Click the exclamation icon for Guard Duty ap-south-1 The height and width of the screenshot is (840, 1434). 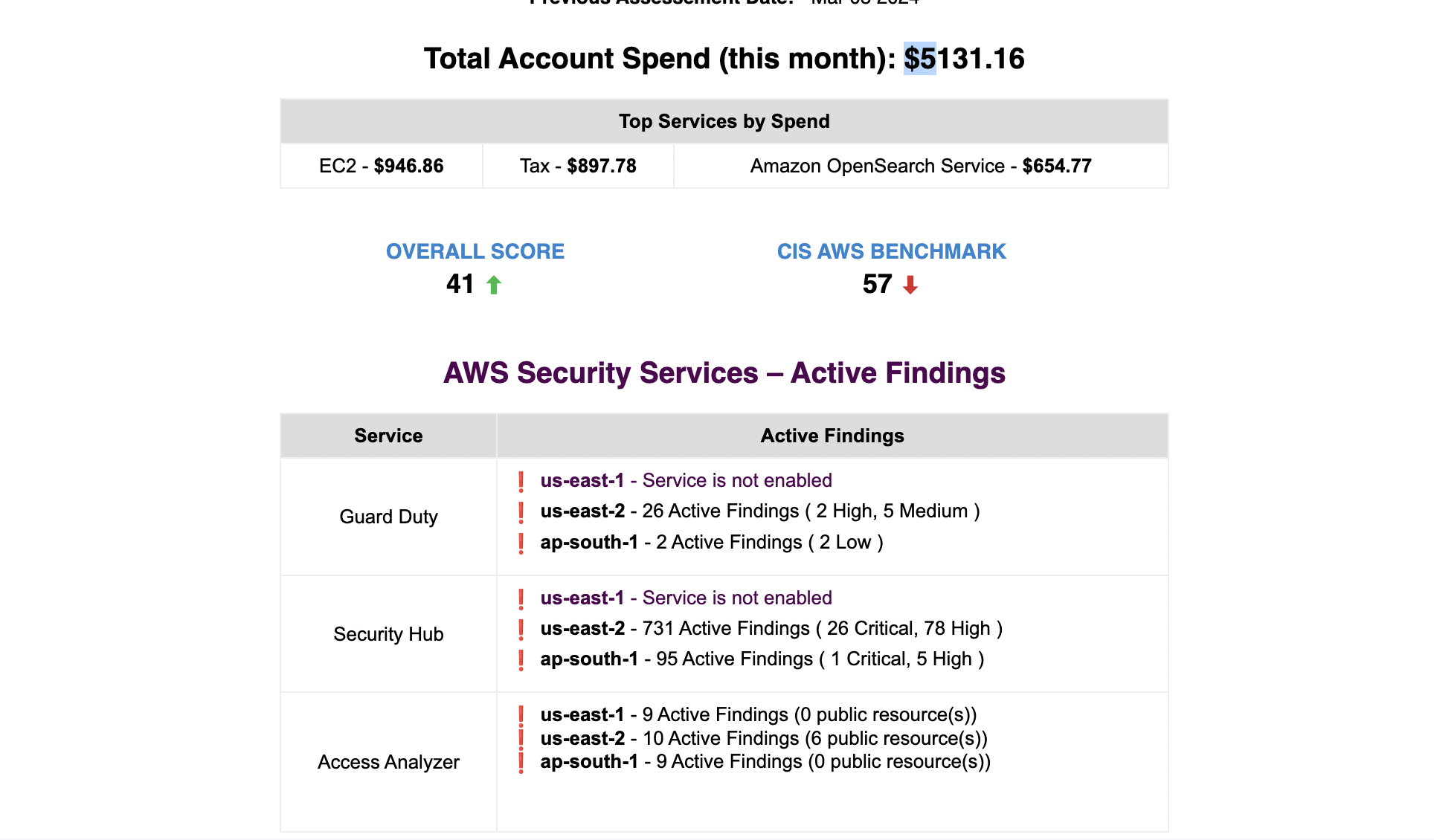(x=521, y=543)
